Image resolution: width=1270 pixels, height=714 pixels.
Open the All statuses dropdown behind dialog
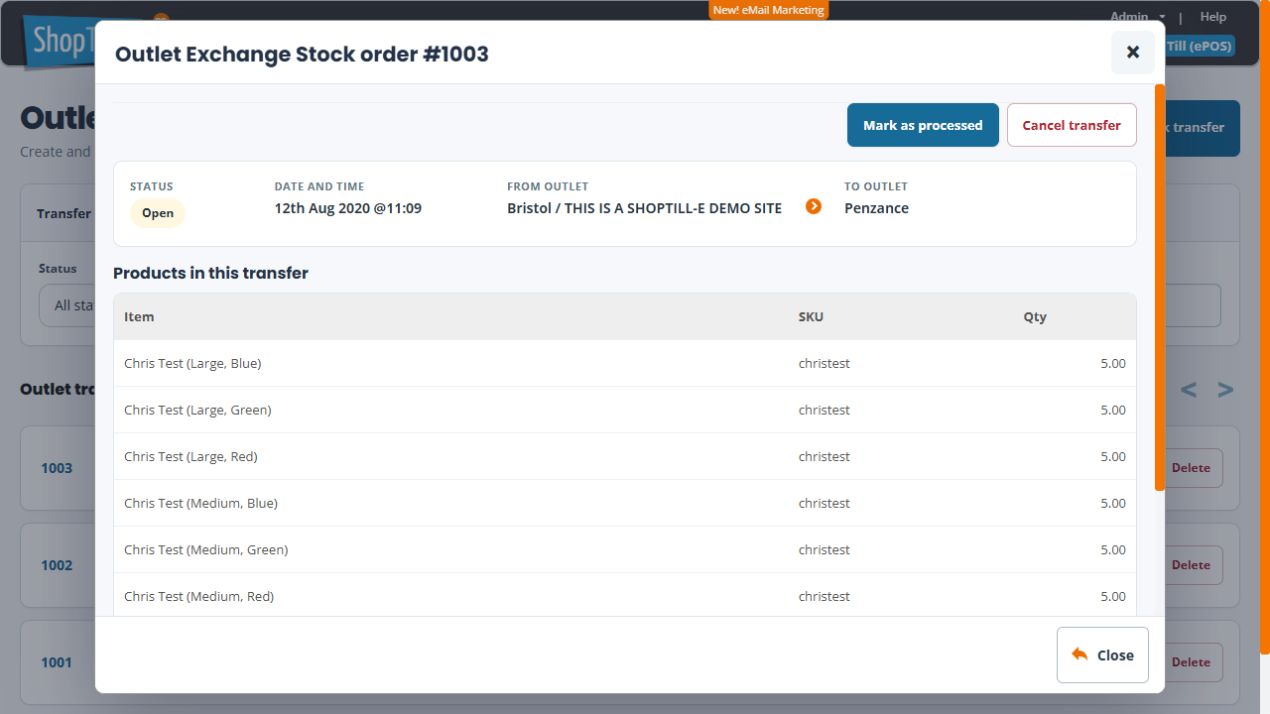click(68, 305)
